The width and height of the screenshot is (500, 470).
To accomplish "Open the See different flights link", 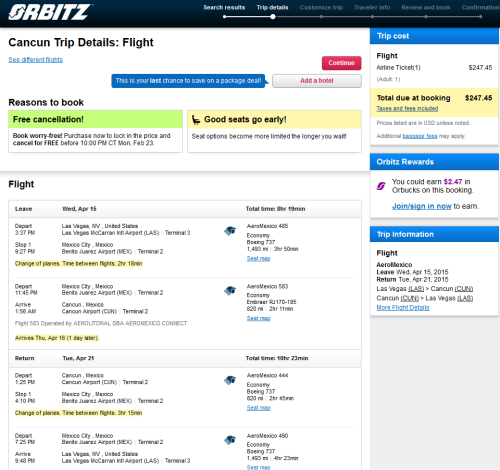I will coord(36,60).
